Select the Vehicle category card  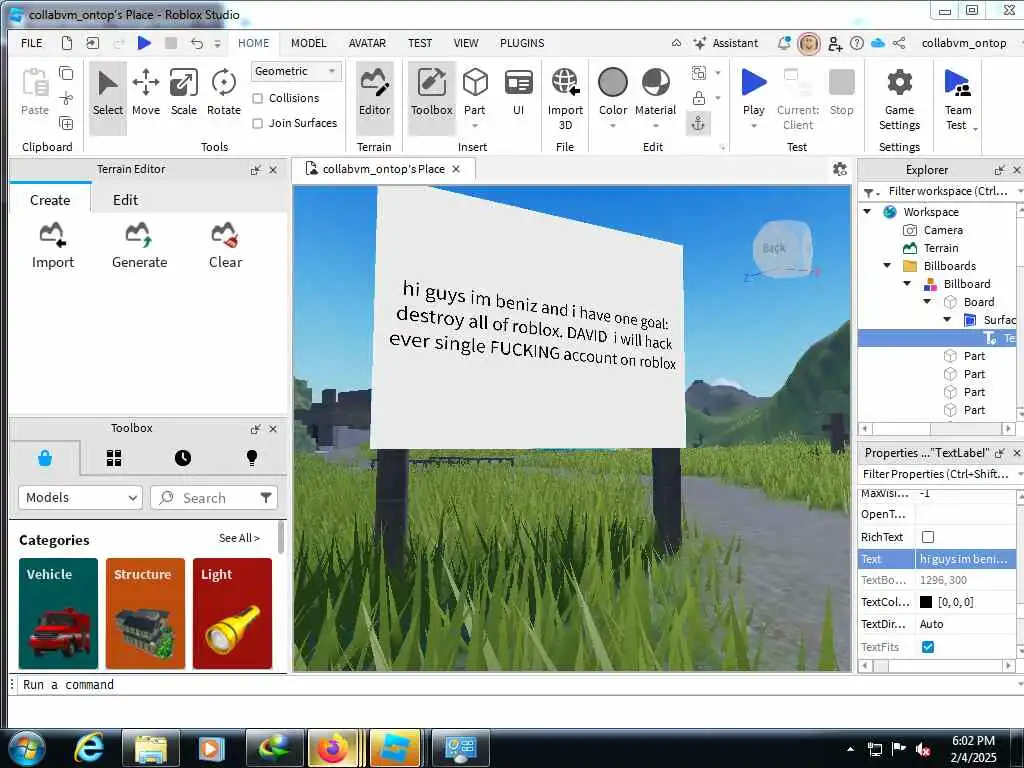point(58,613)
